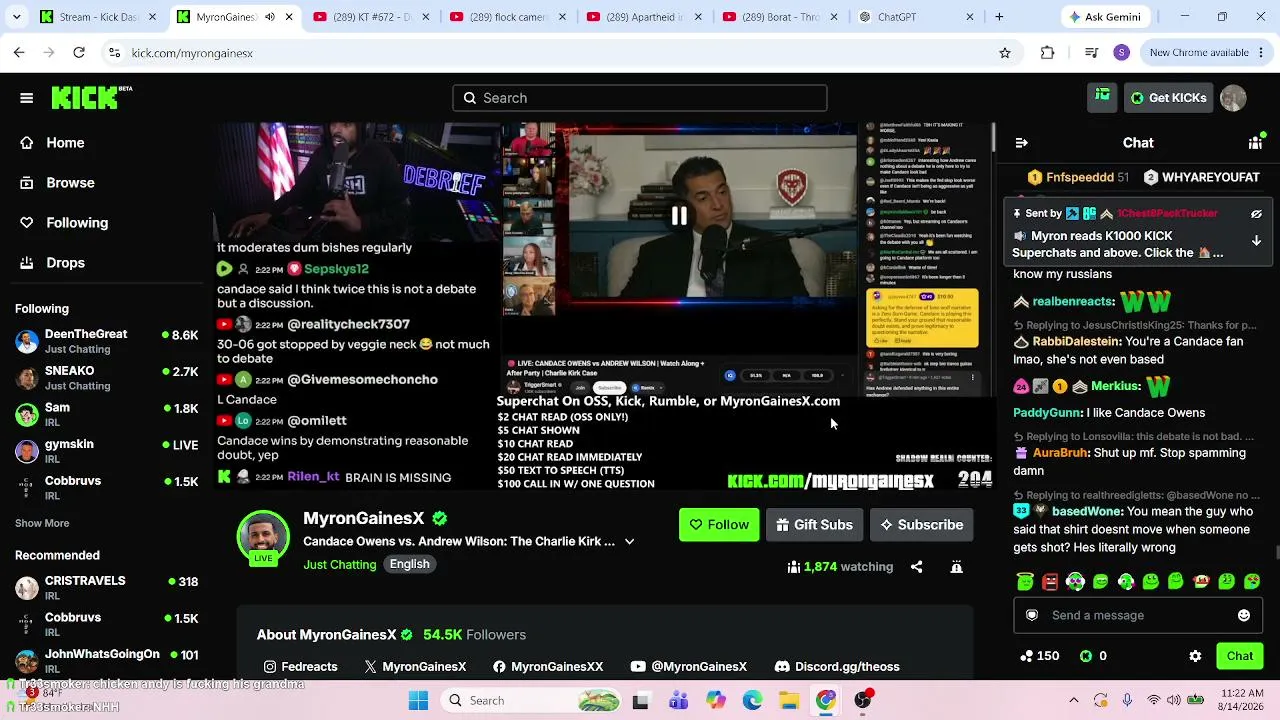
Task: Open gymskin channel in Following list
Action: coord(107,451)
